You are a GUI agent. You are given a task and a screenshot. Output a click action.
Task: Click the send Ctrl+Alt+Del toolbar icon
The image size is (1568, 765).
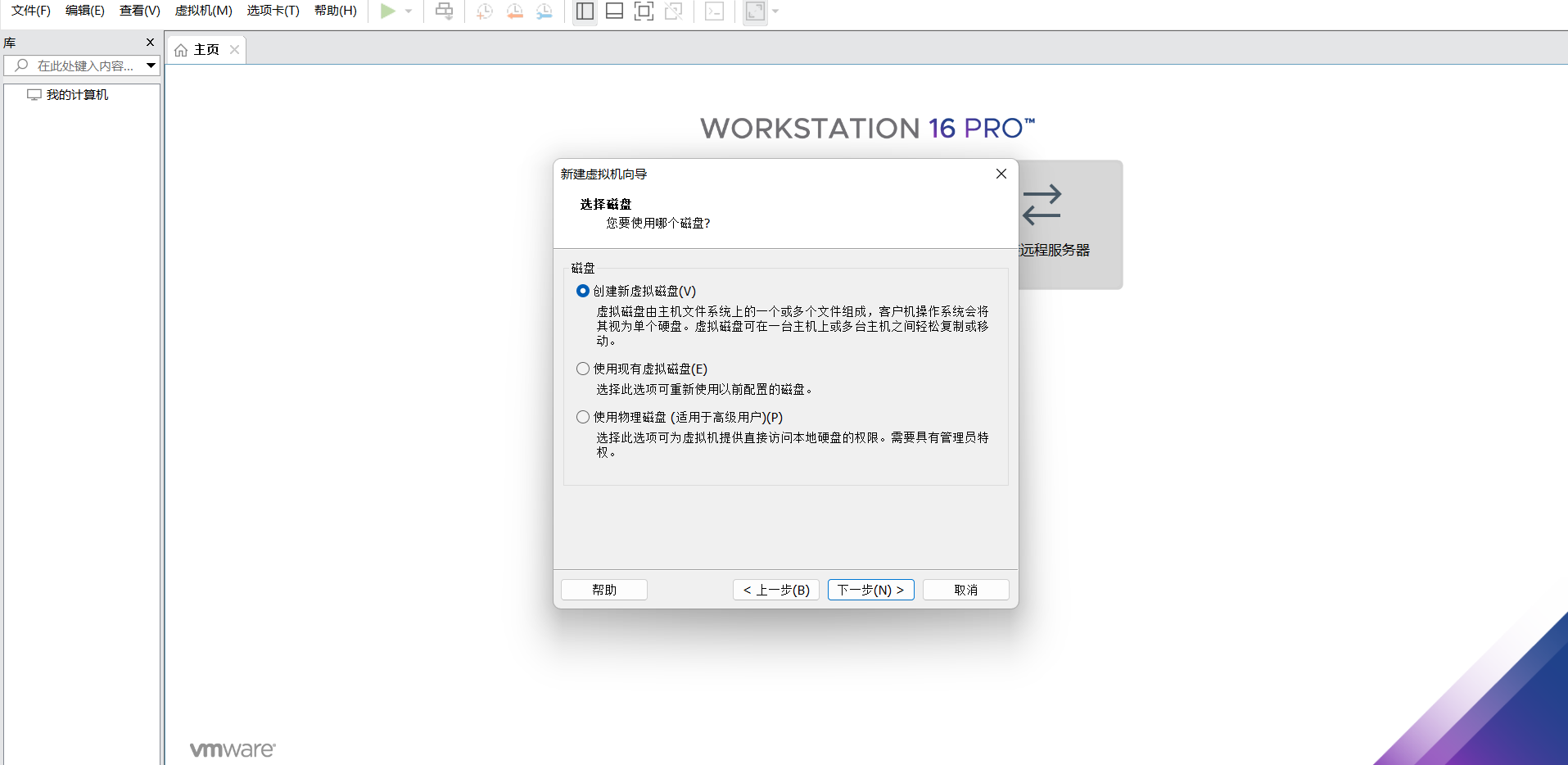click(444, 11)
